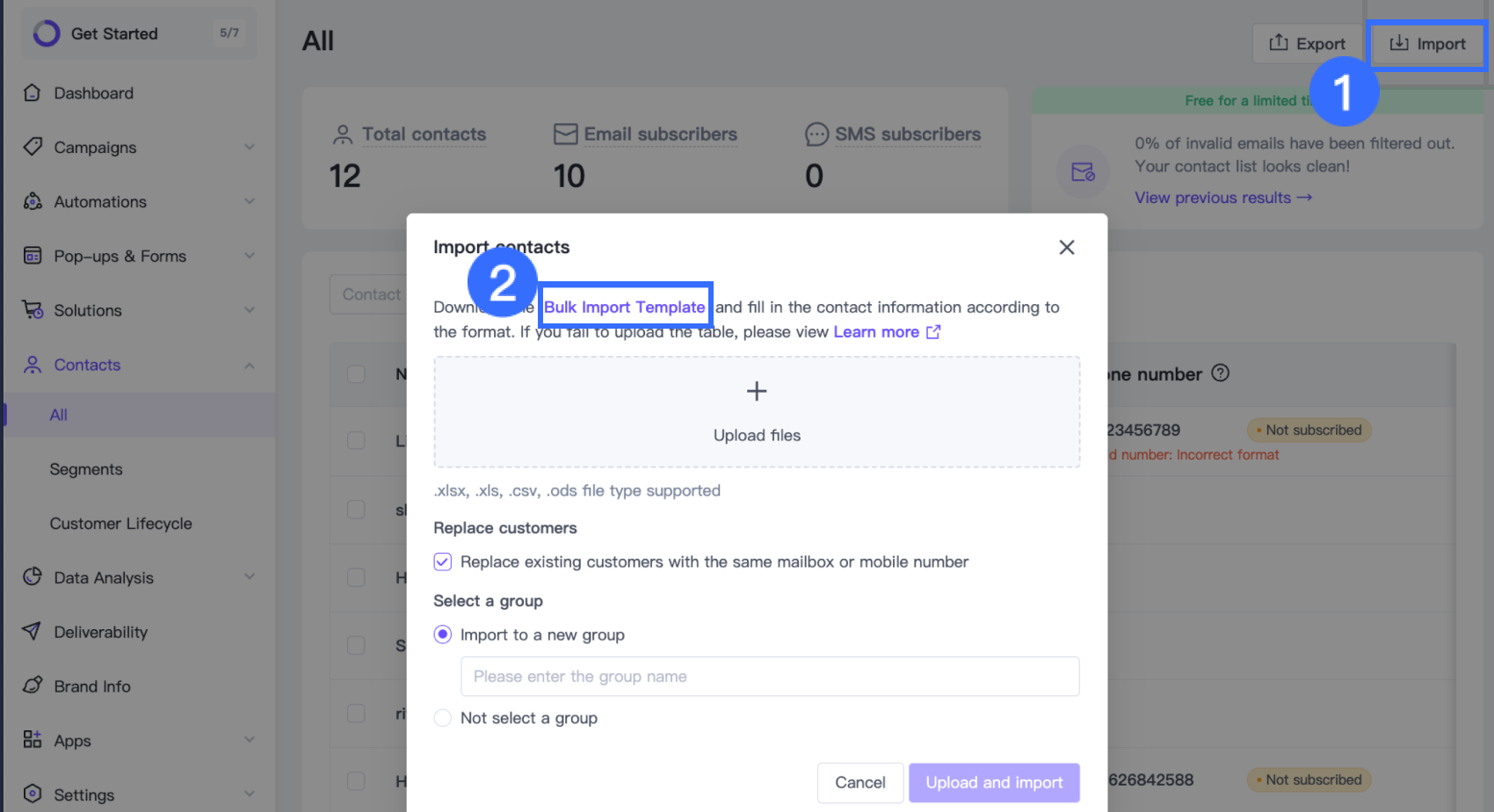Click the Data Analysis chart icon
This screenshot has height=812, width=1494.
[33, 576]
